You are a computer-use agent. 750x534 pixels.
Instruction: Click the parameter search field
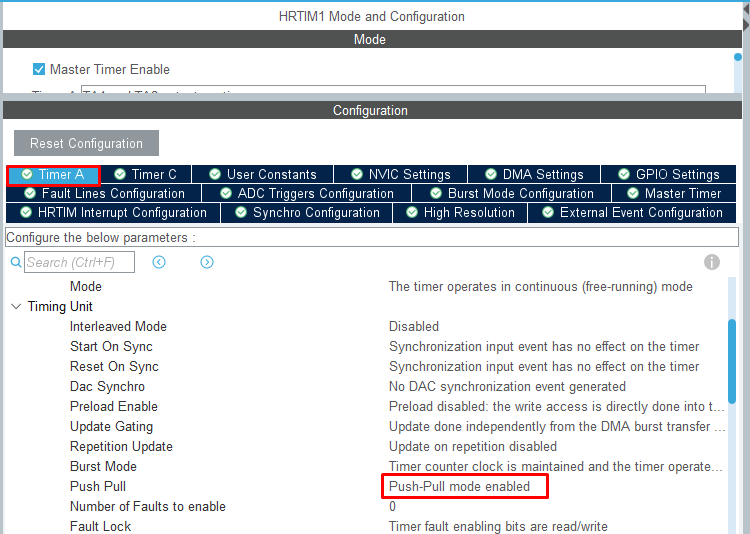pyautogui.click(x=79, y=262)
